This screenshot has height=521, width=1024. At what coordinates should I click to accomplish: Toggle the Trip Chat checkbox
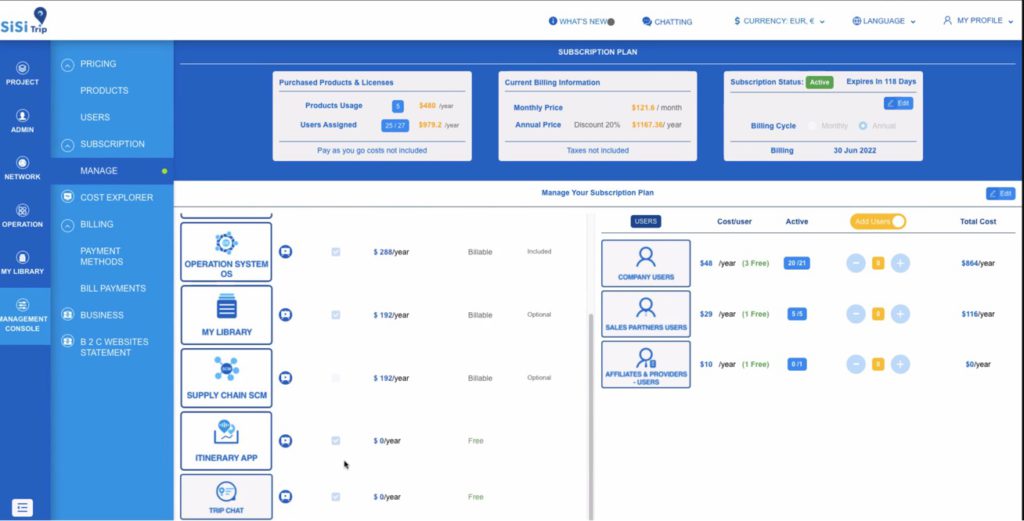click(336, 497)
